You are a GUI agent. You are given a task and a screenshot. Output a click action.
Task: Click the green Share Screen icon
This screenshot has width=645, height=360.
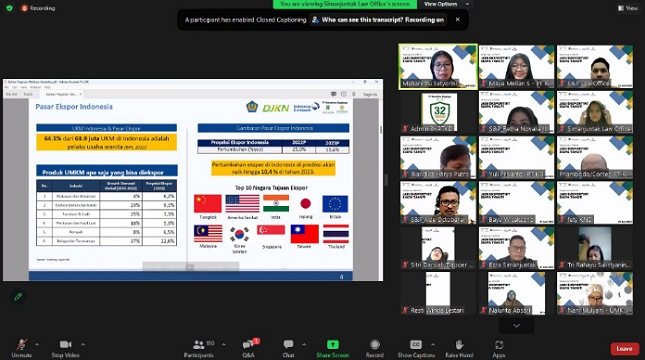[x=332, y=344]
